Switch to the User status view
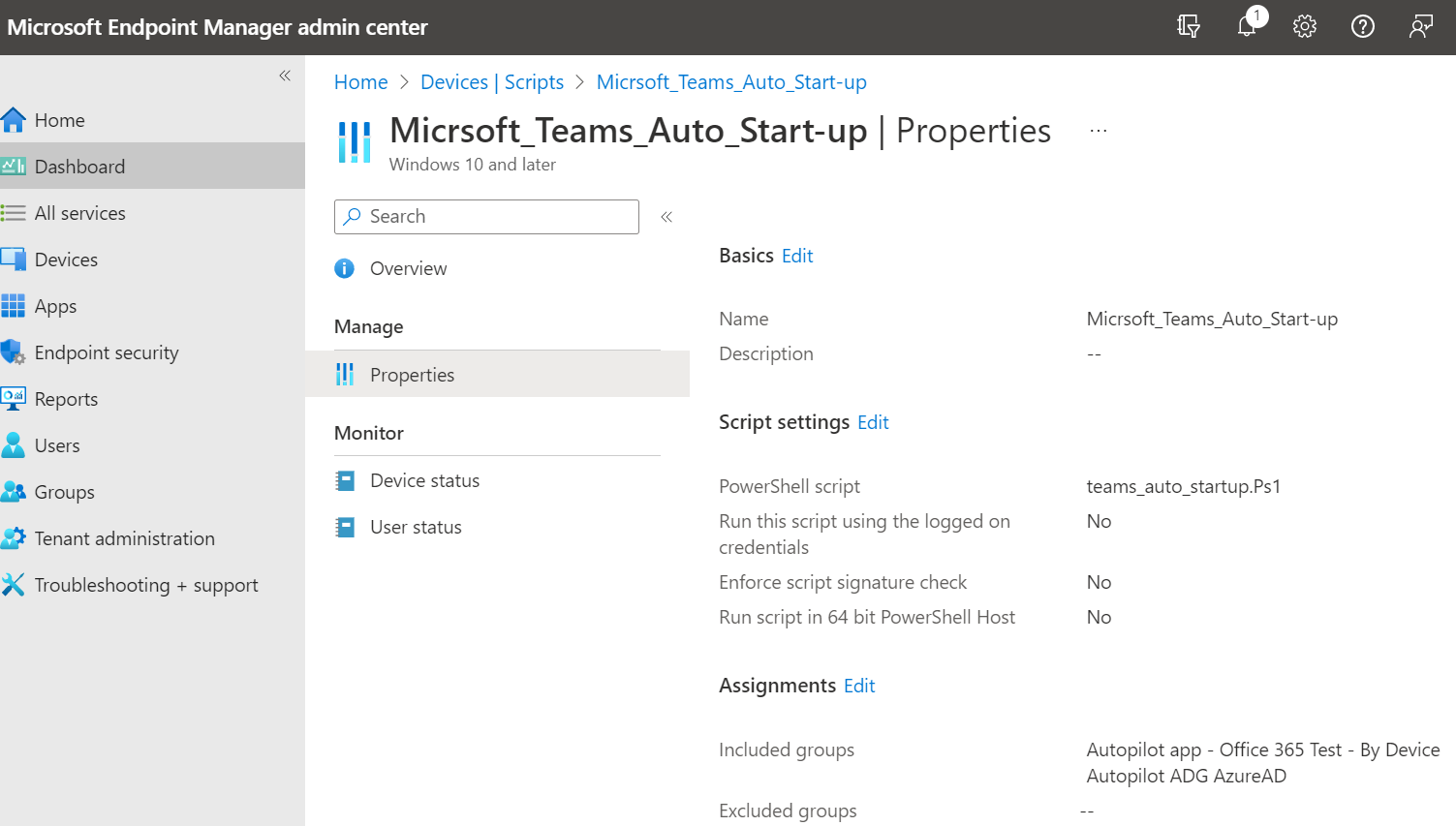This screenshot has width=1456, height=826. 418,526
